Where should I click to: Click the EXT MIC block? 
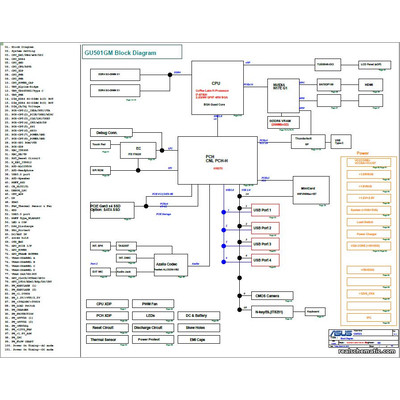point(100,272)
